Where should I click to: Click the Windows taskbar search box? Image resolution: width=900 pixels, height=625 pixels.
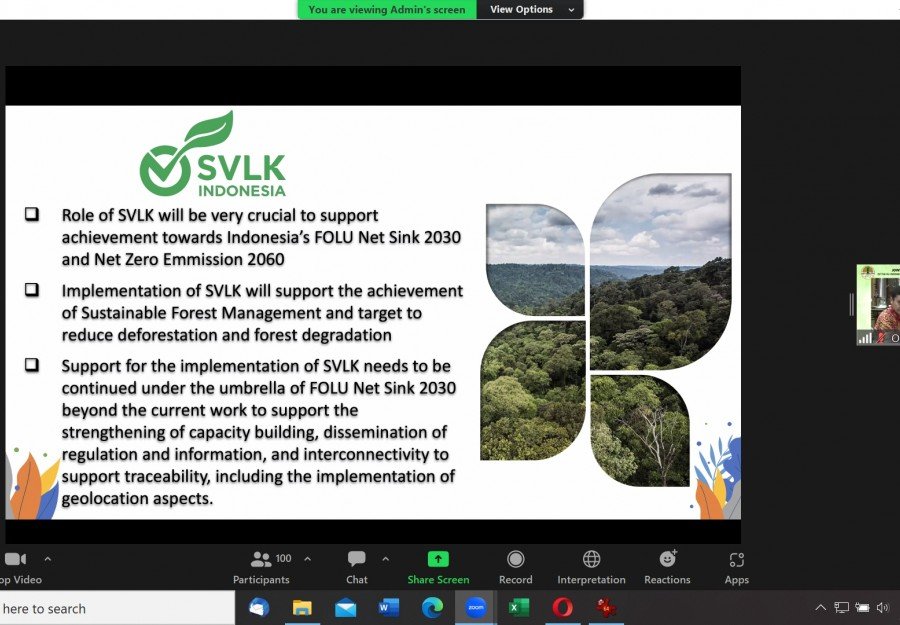117,608
